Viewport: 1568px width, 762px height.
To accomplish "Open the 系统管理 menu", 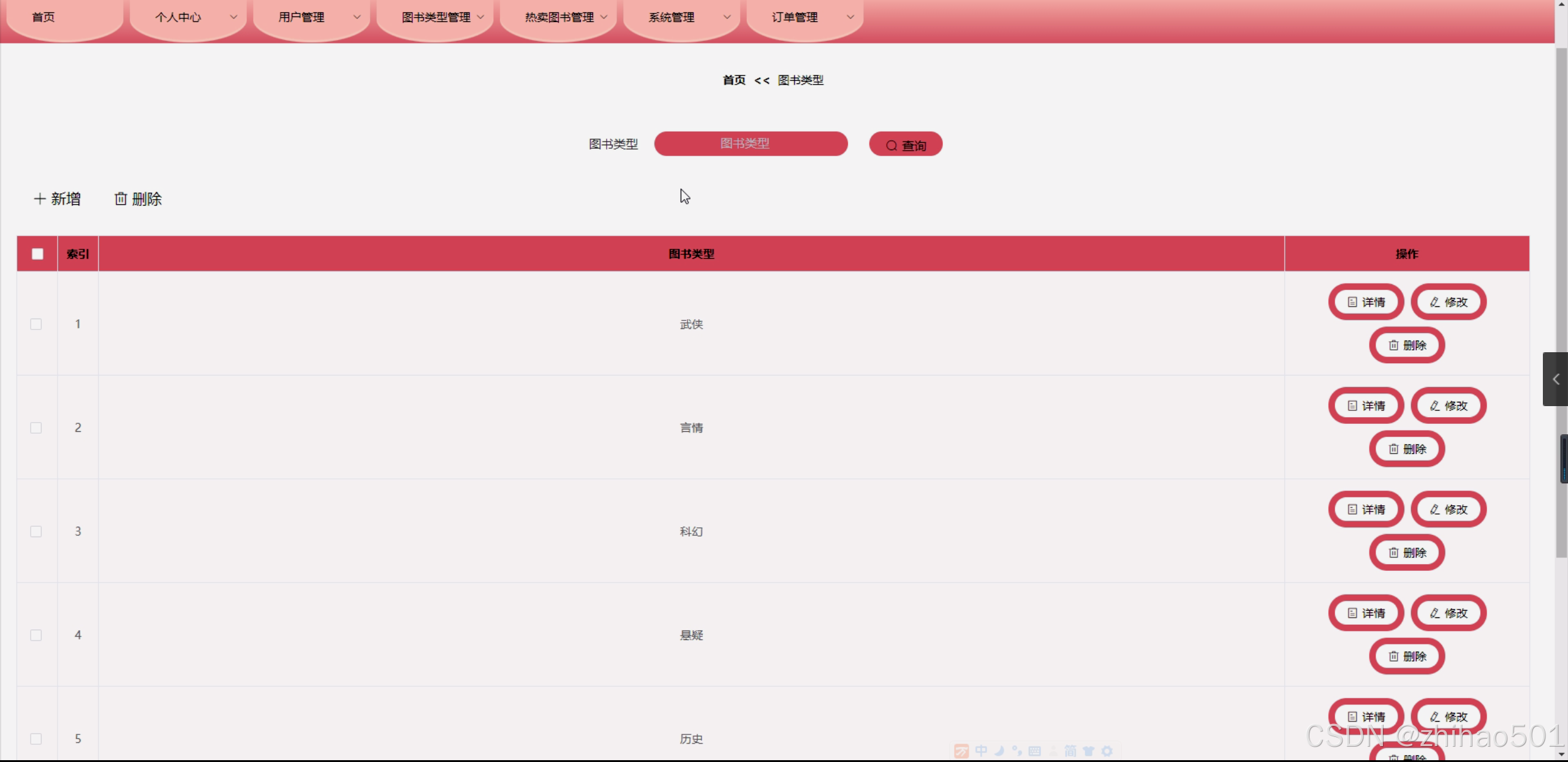I will (x=681, y=17).
